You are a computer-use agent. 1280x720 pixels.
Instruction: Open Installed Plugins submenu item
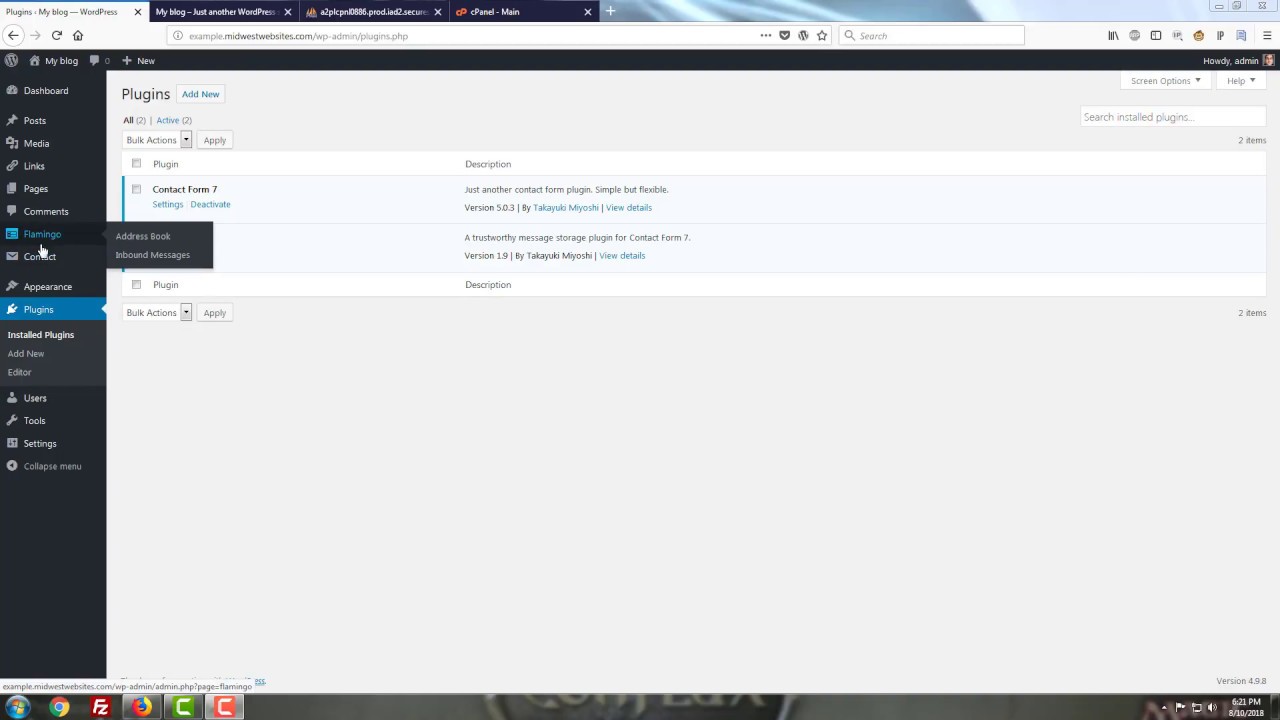coord(41,335)
